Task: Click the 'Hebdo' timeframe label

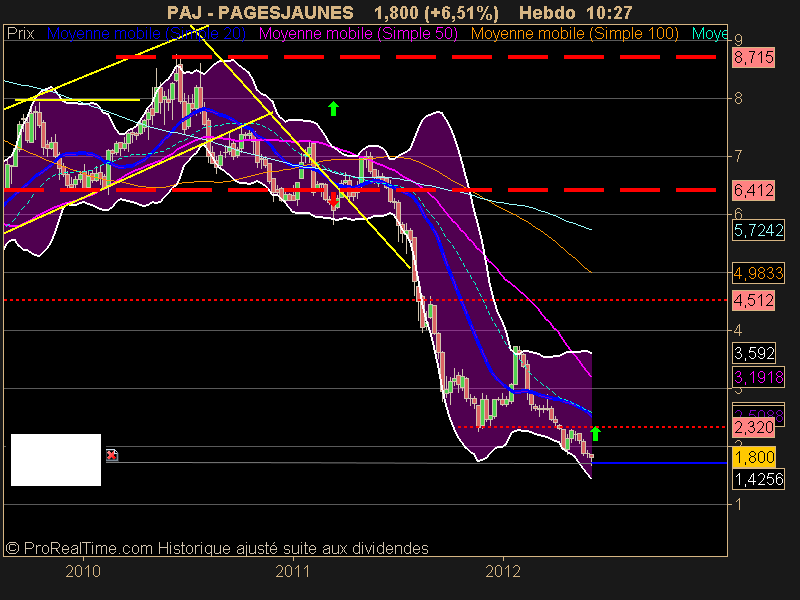Action: (x=546, y=12)
